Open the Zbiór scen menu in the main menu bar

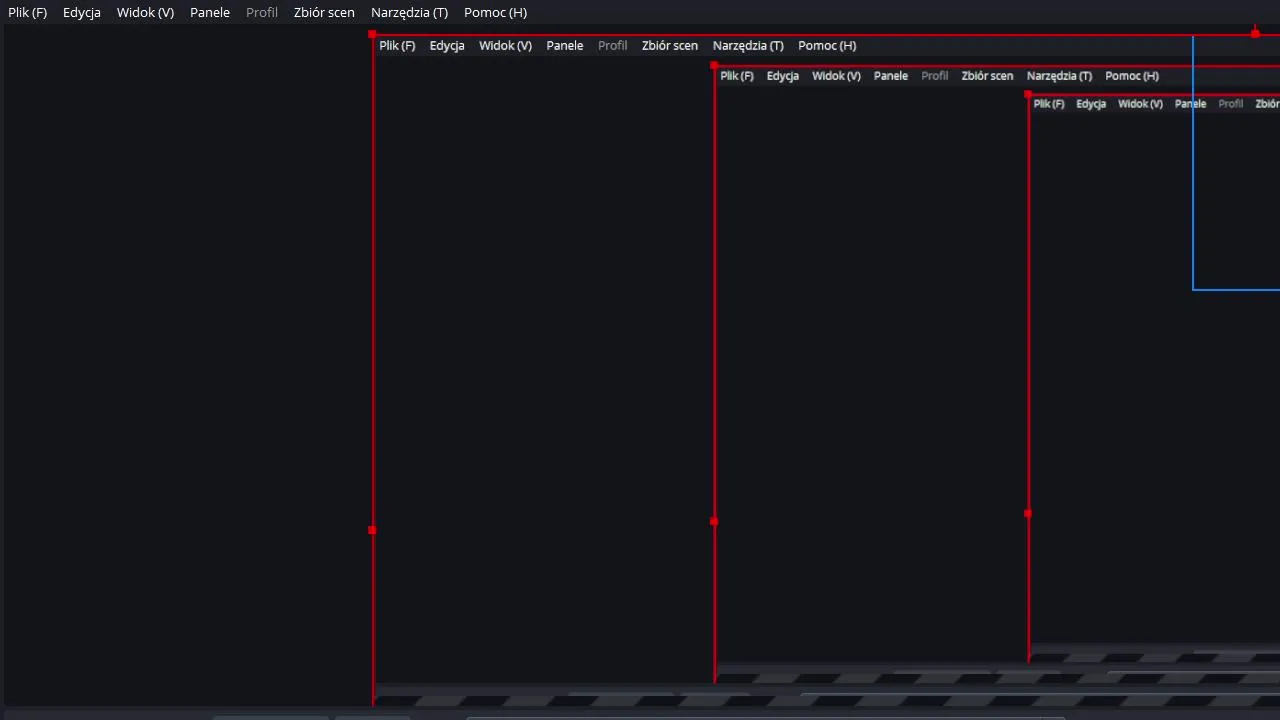(324, 13)
